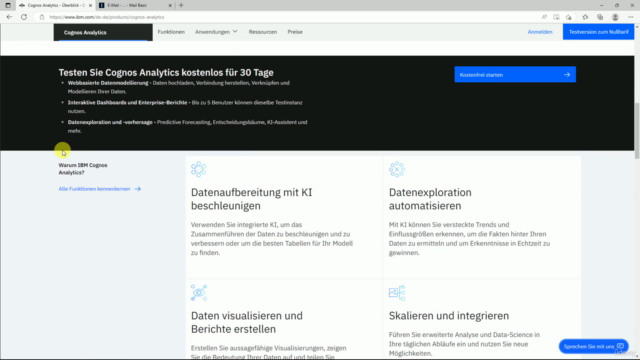Click the Datenexploration automatisieren icon
This screenshot has width=640, height=360.
pos(397,169)
